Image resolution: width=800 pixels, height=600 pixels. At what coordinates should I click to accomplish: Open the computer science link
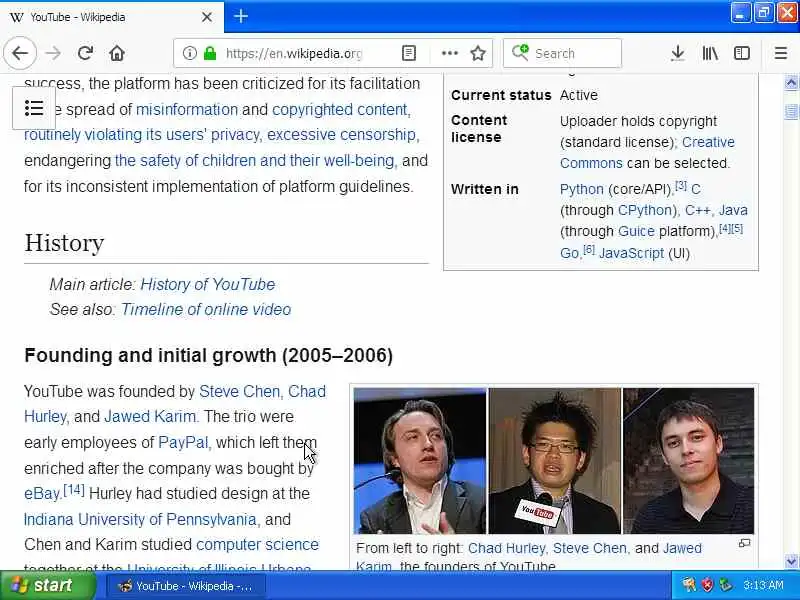[x=257, y=544]
